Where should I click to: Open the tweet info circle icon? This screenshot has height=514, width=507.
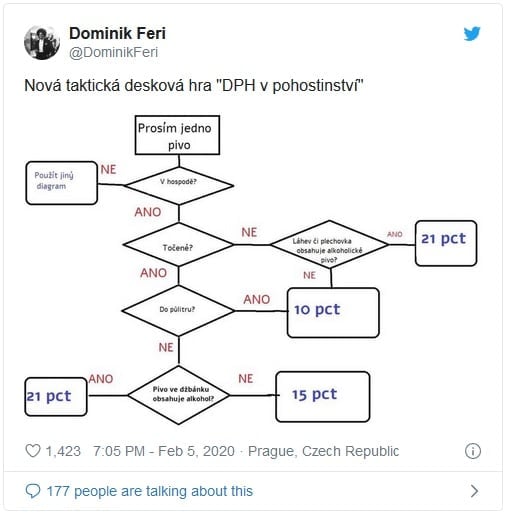click(x=473, y=451)
